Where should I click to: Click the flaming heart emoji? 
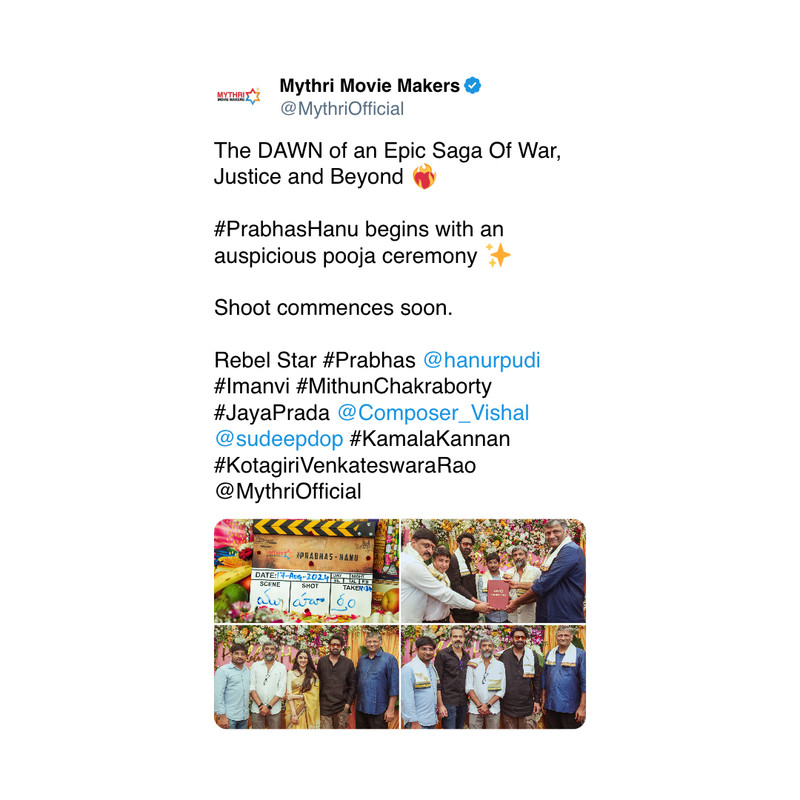coord(424,177)
